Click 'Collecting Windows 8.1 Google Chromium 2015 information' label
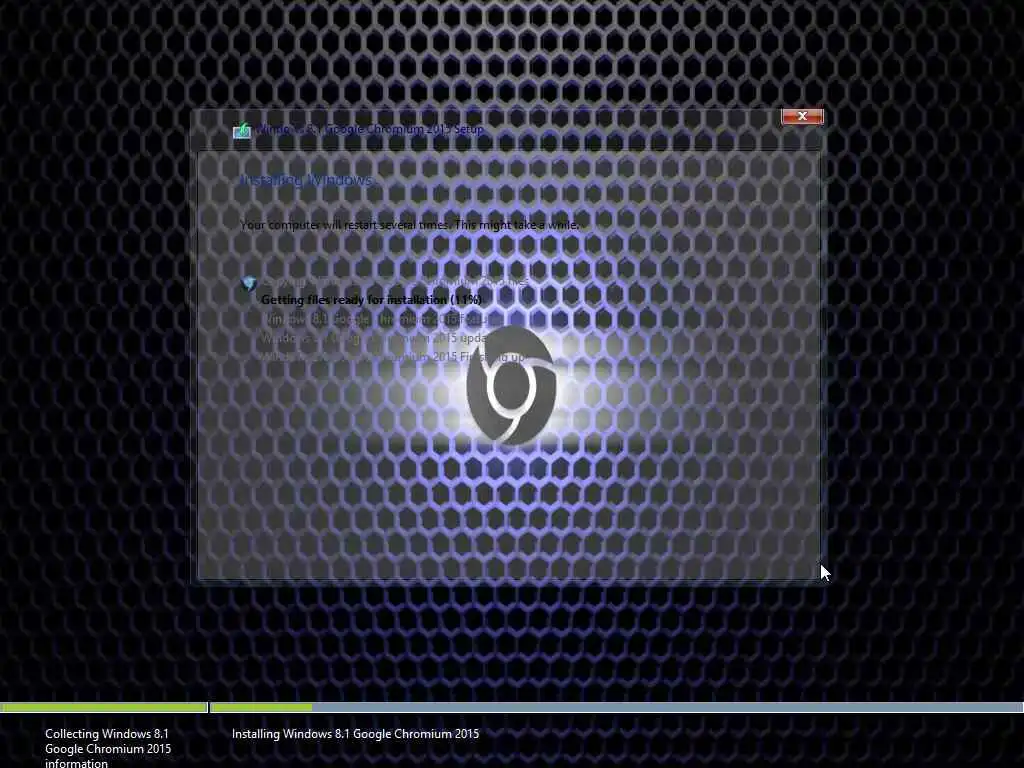The image size is (1024, 768). pyautogui.click(x=108, y=748)
